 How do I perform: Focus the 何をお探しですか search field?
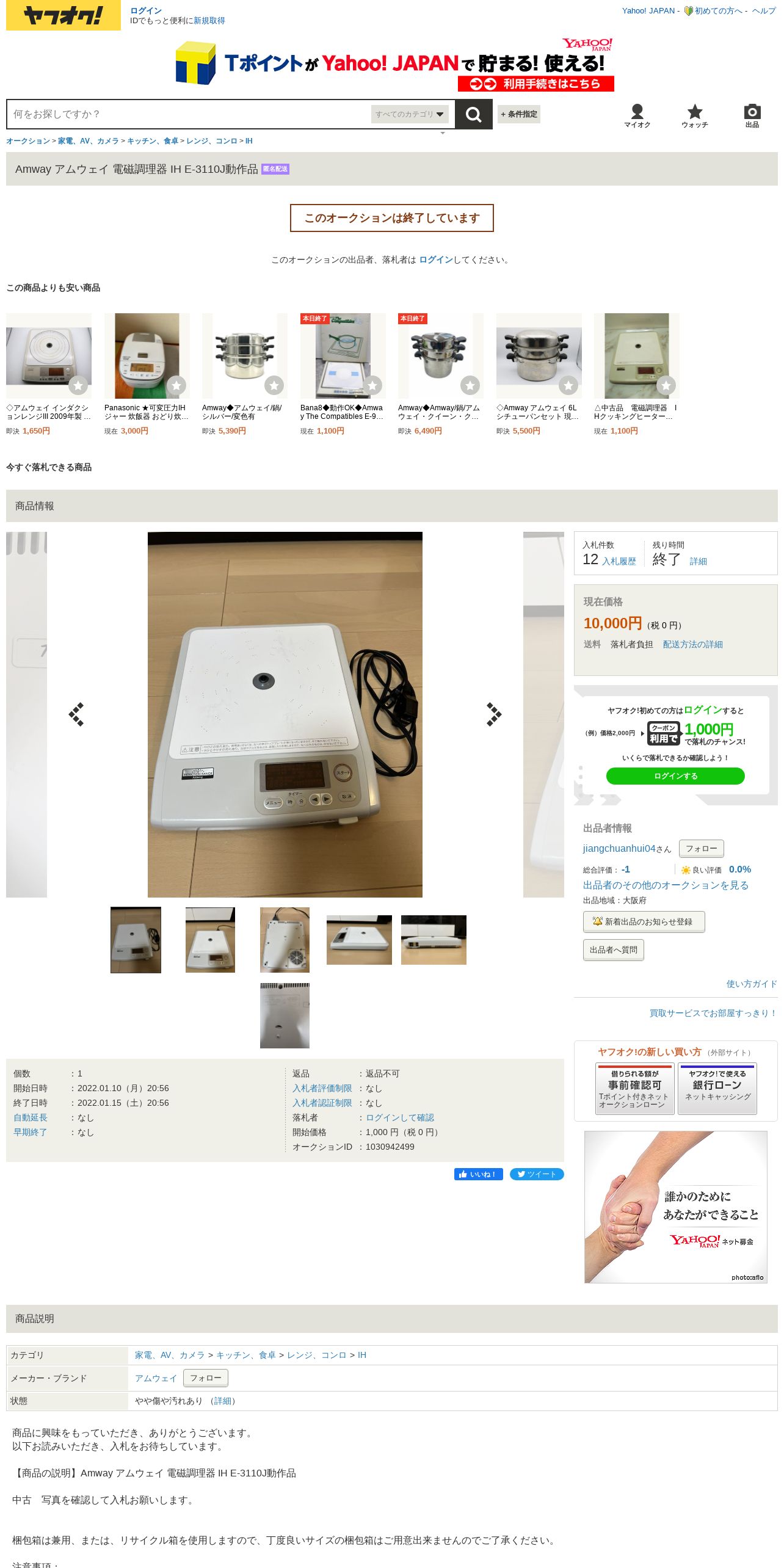189,114
